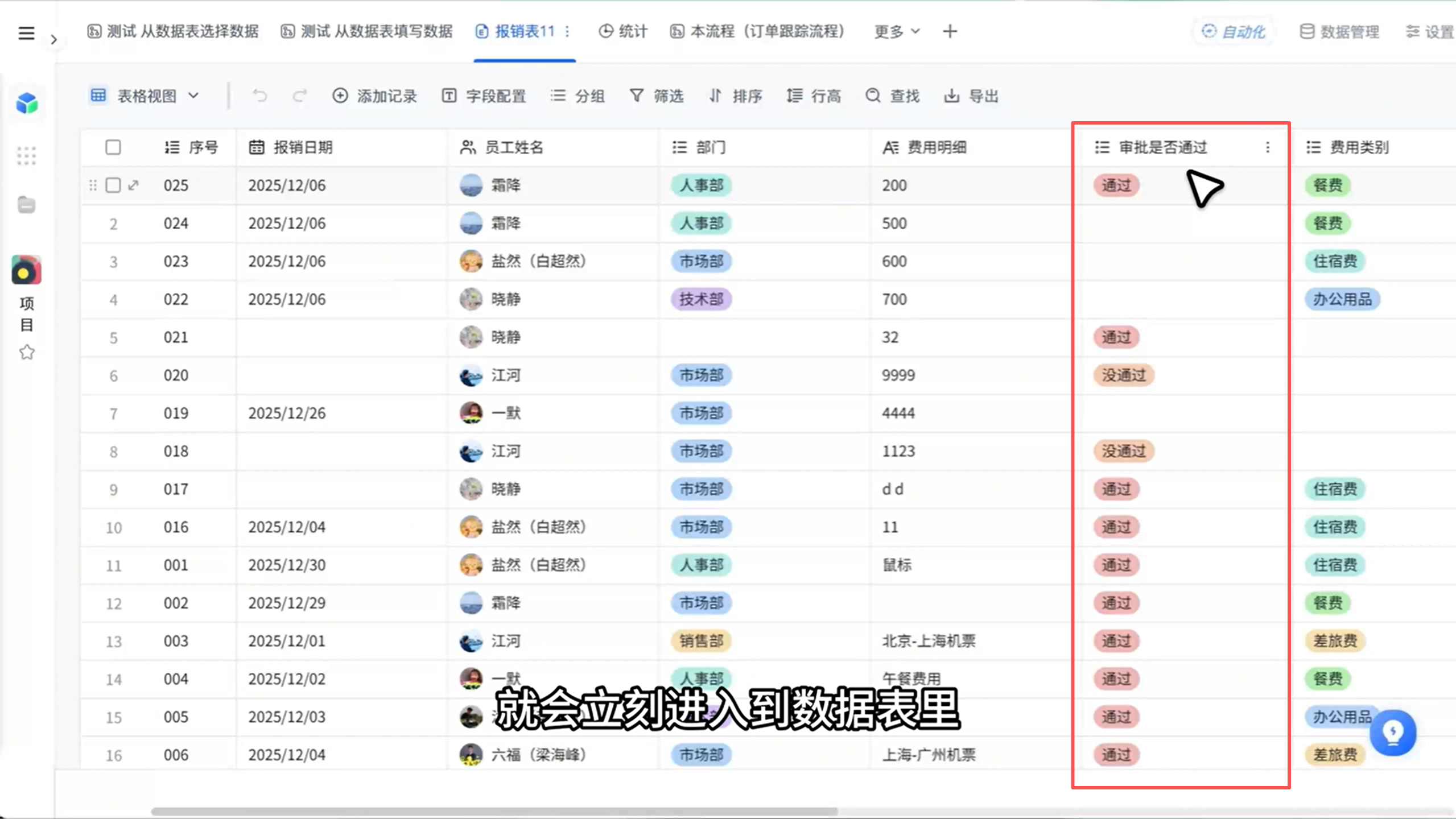Open 排序 sort options
1456x819 pixels.
[735, 96]
